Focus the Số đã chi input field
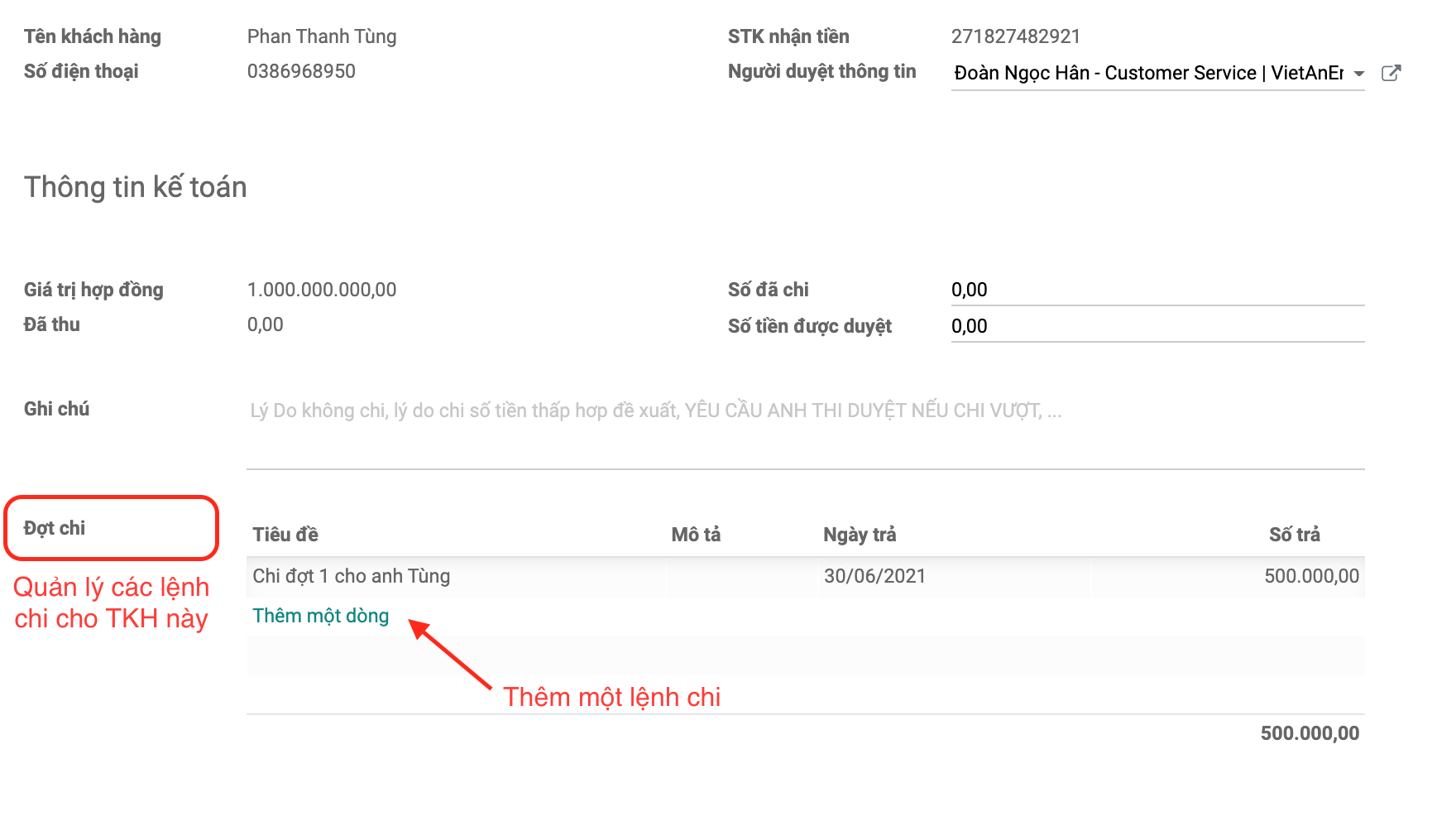Image resolution: width=1456 pixels, height=821 pixels. pos(1157,290)
